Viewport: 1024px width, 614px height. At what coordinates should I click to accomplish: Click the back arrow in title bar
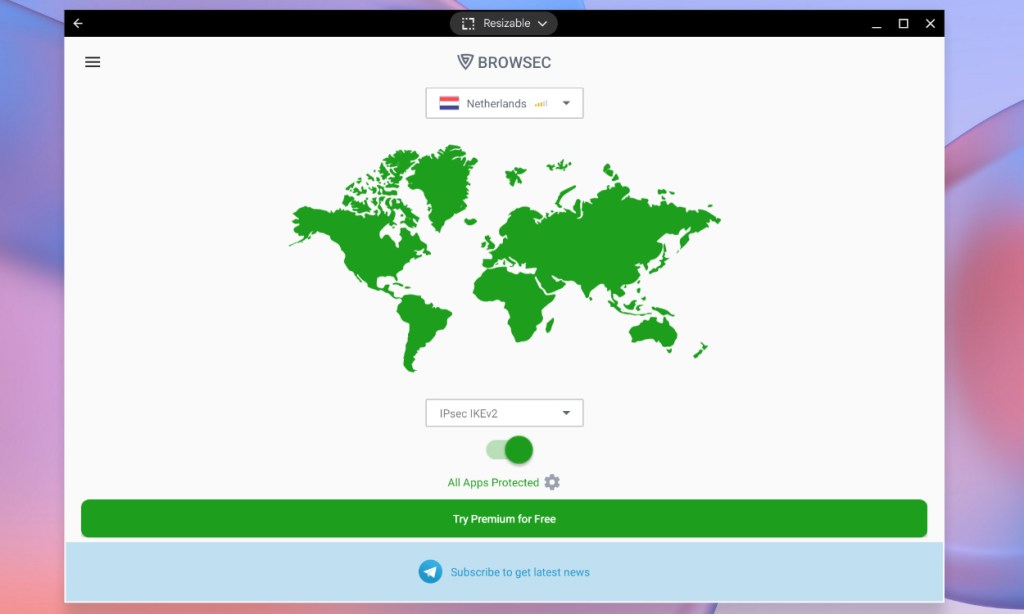[79, 23]
